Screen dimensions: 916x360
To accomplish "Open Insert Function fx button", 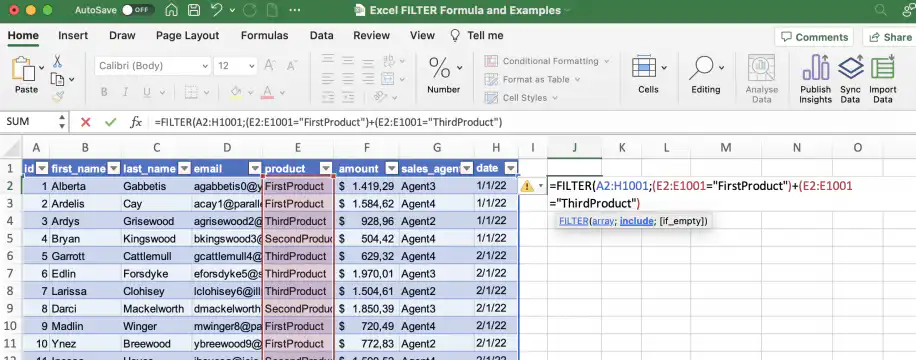I will pos(136,122).
